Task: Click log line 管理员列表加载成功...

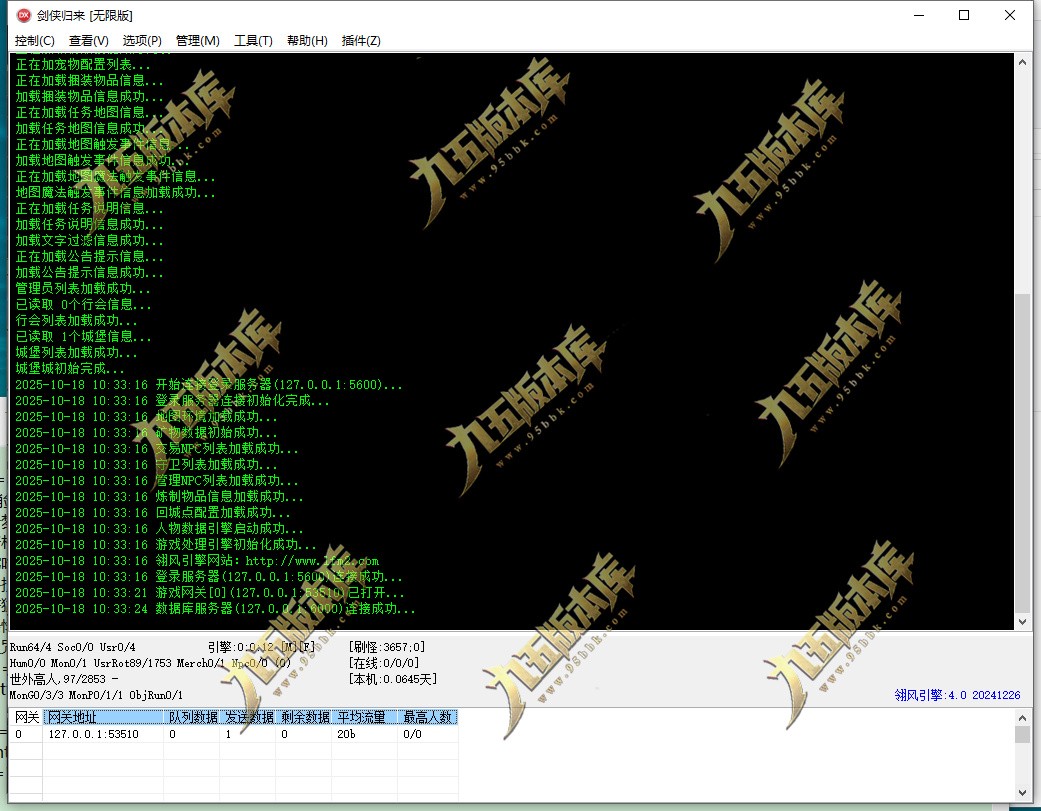Action: (83, 288)
